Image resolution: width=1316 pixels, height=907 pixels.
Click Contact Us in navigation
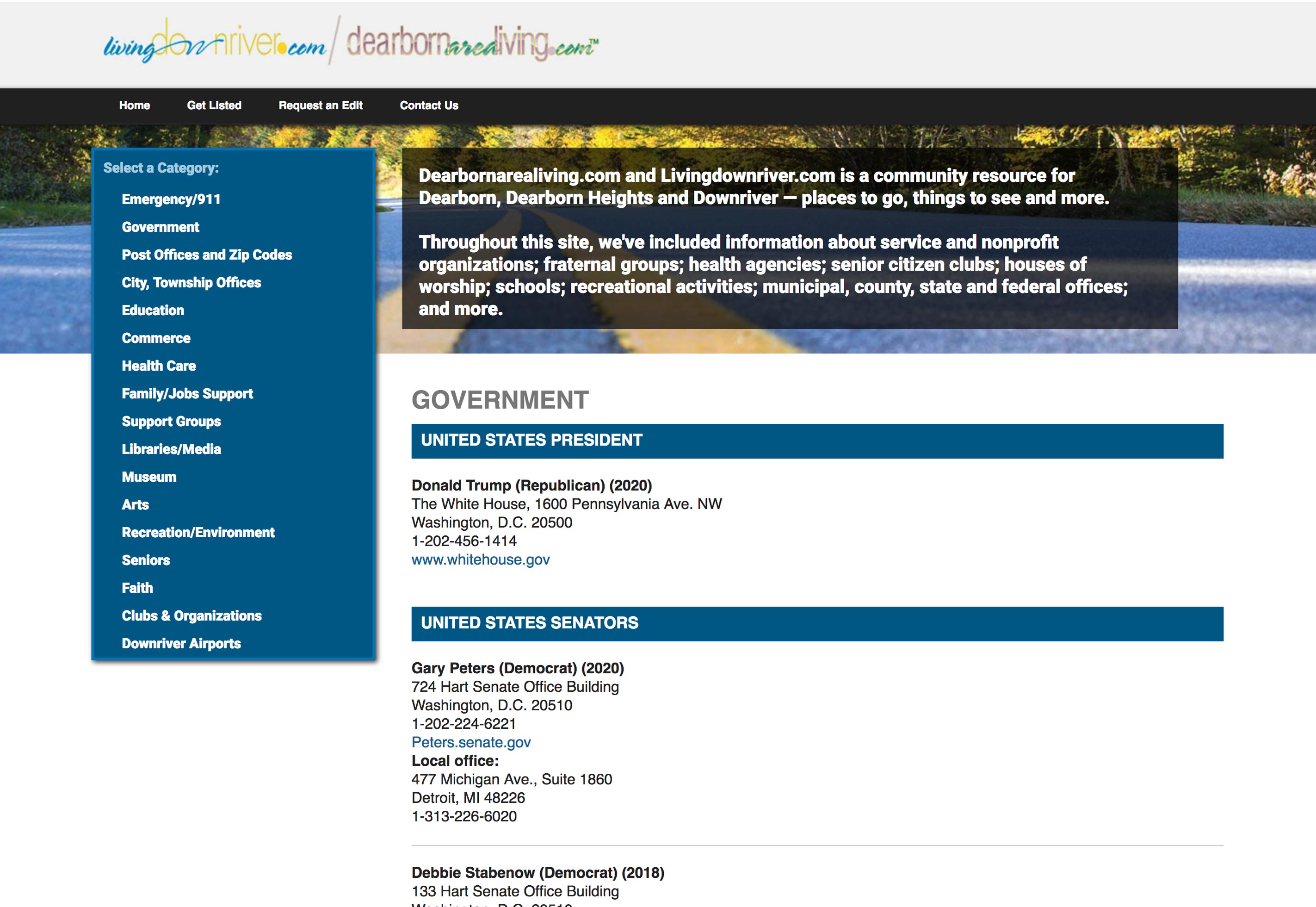click(x=429, y=106)
